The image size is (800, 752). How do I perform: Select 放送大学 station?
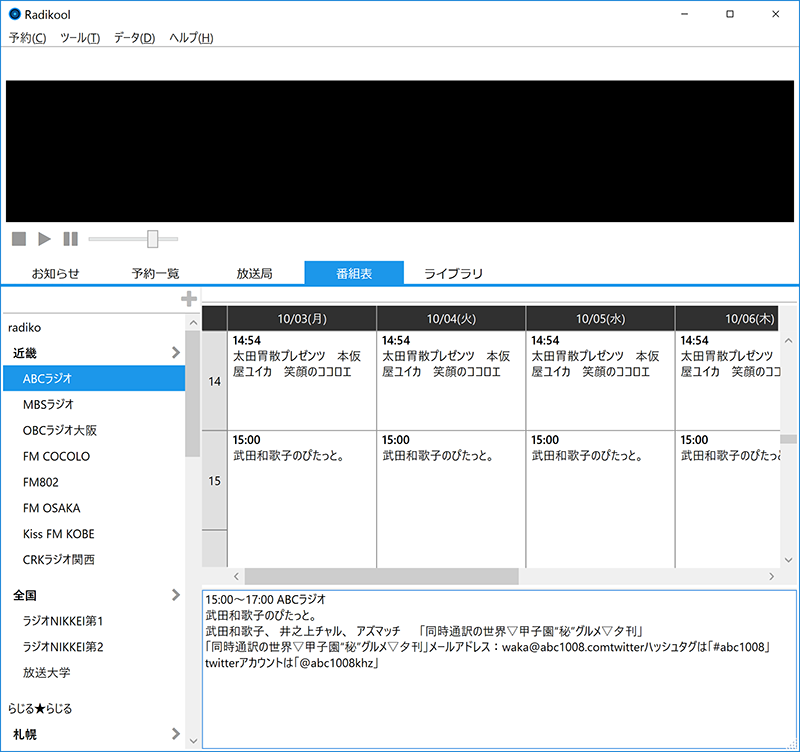[94, 673]
